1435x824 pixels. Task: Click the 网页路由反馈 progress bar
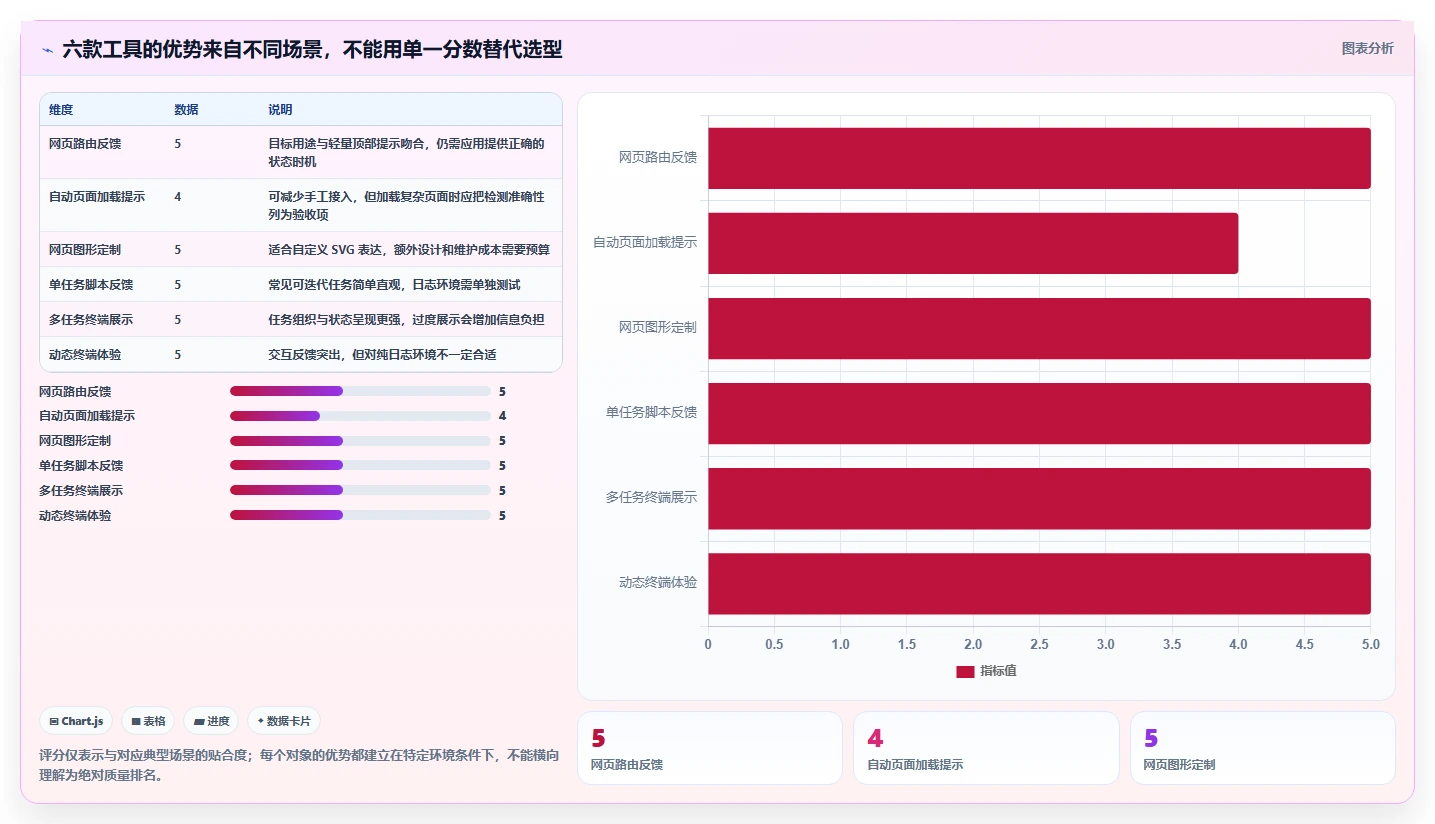point(360,391)
